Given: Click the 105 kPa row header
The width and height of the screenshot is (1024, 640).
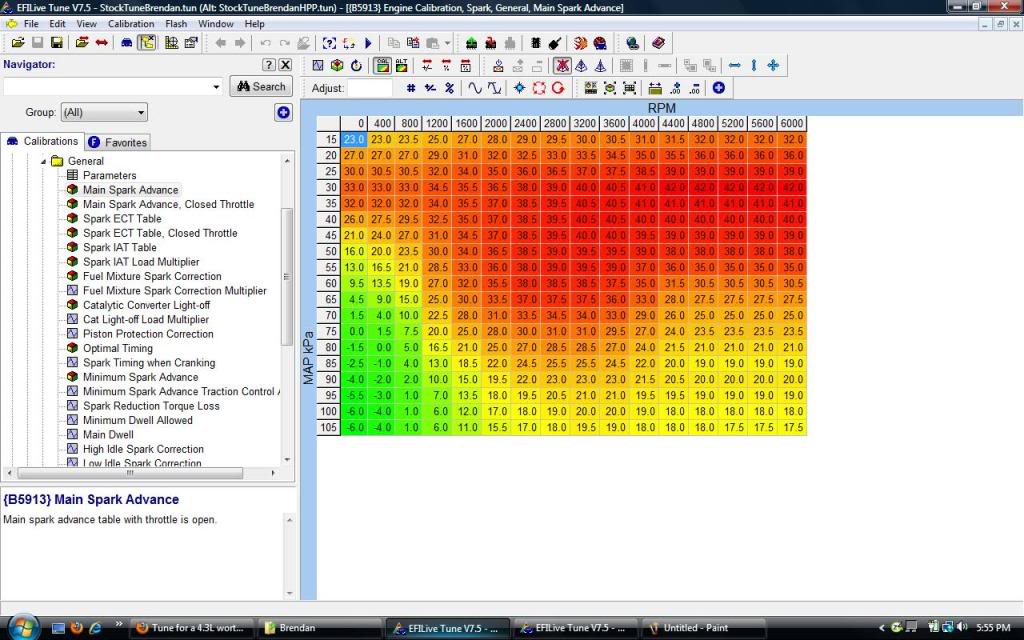Looking at the screenshot, I should pos(328,428).
